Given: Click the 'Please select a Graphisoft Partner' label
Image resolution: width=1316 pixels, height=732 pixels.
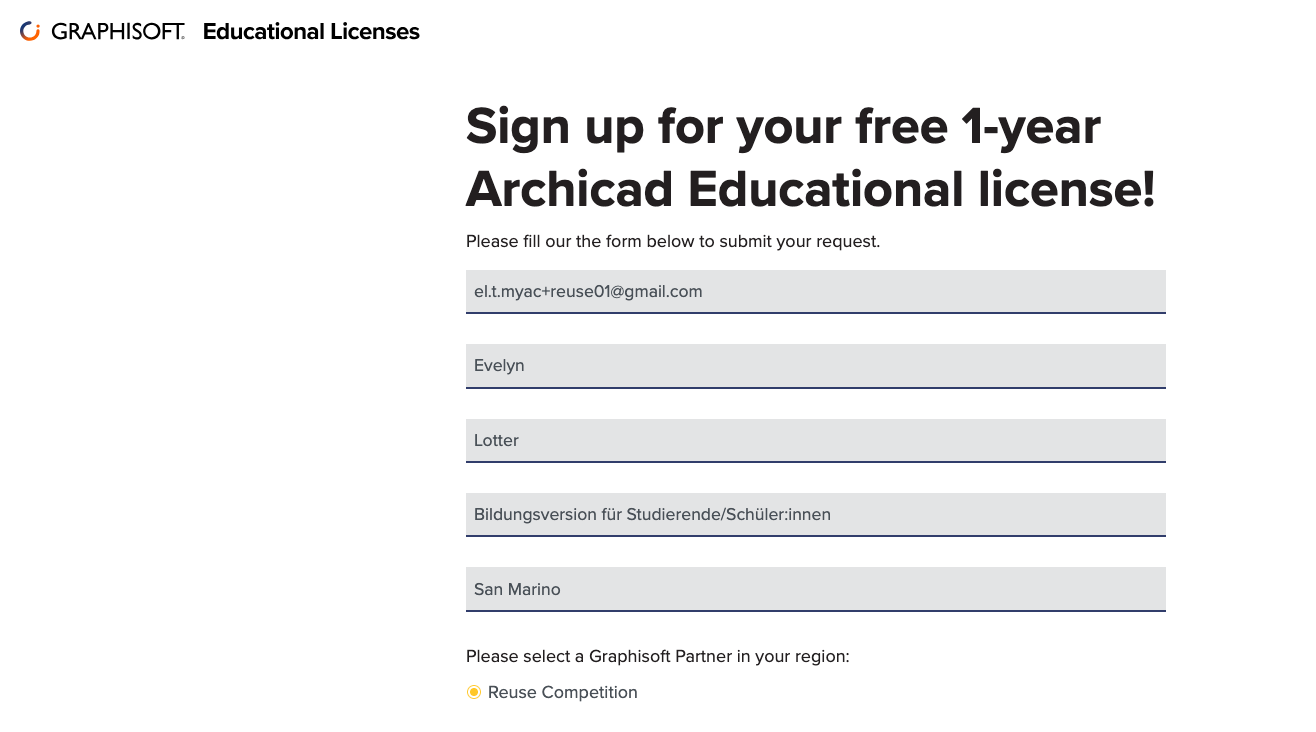Looking at the screenshot, I should [657, 657].
